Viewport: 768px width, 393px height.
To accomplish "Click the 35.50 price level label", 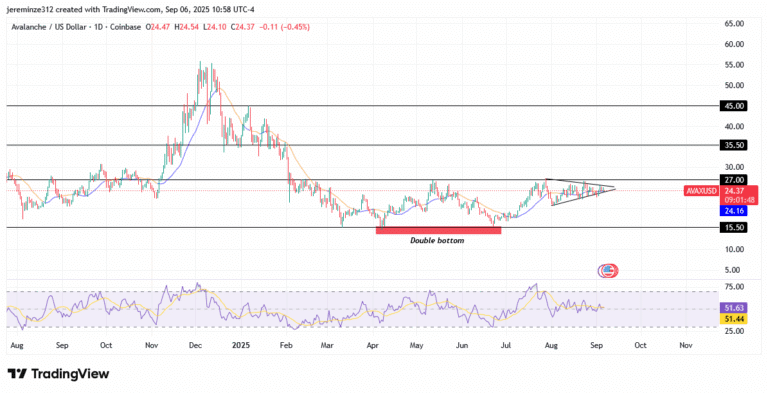I will coord(733,145).
